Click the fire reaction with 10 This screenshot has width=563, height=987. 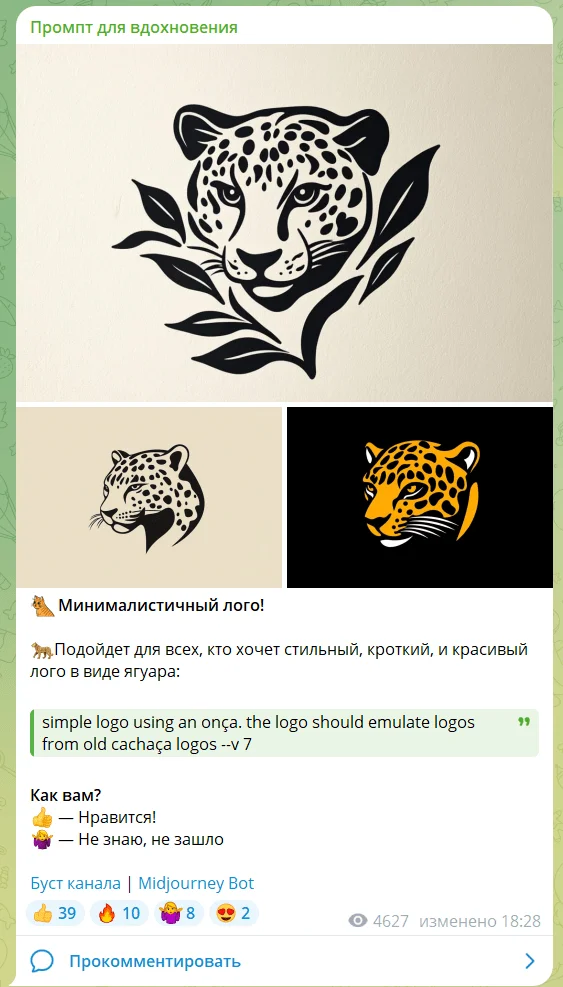click(119, 913)
